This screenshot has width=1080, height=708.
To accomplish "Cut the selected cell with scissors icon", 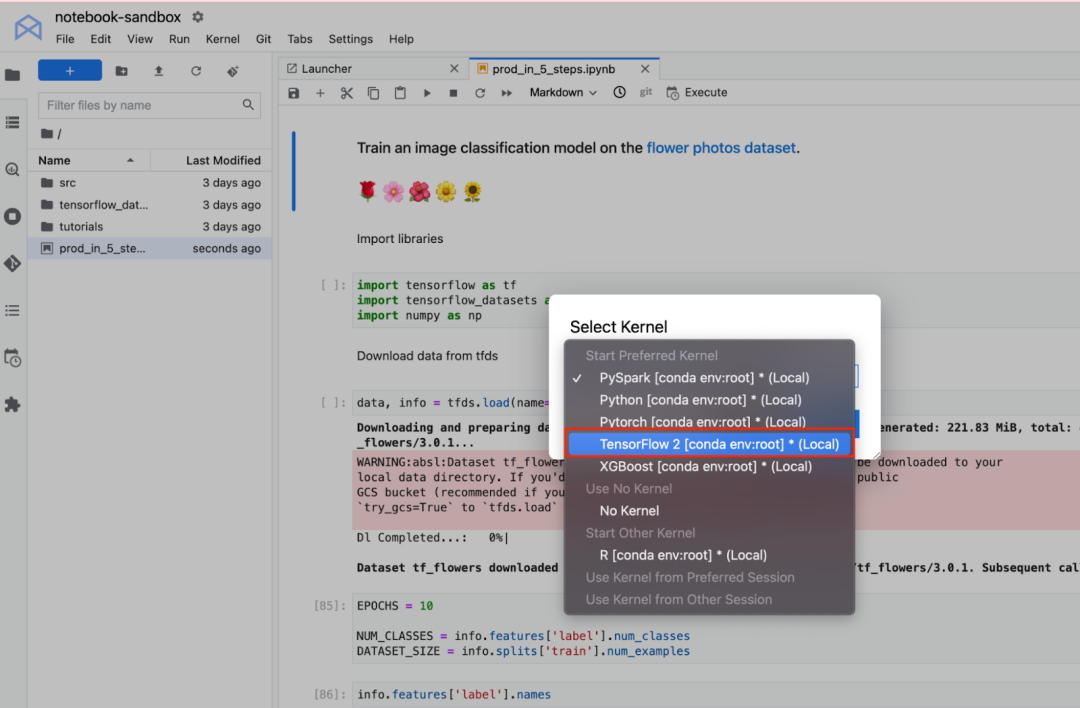I will pyautogui.click(x=347, y=93).
